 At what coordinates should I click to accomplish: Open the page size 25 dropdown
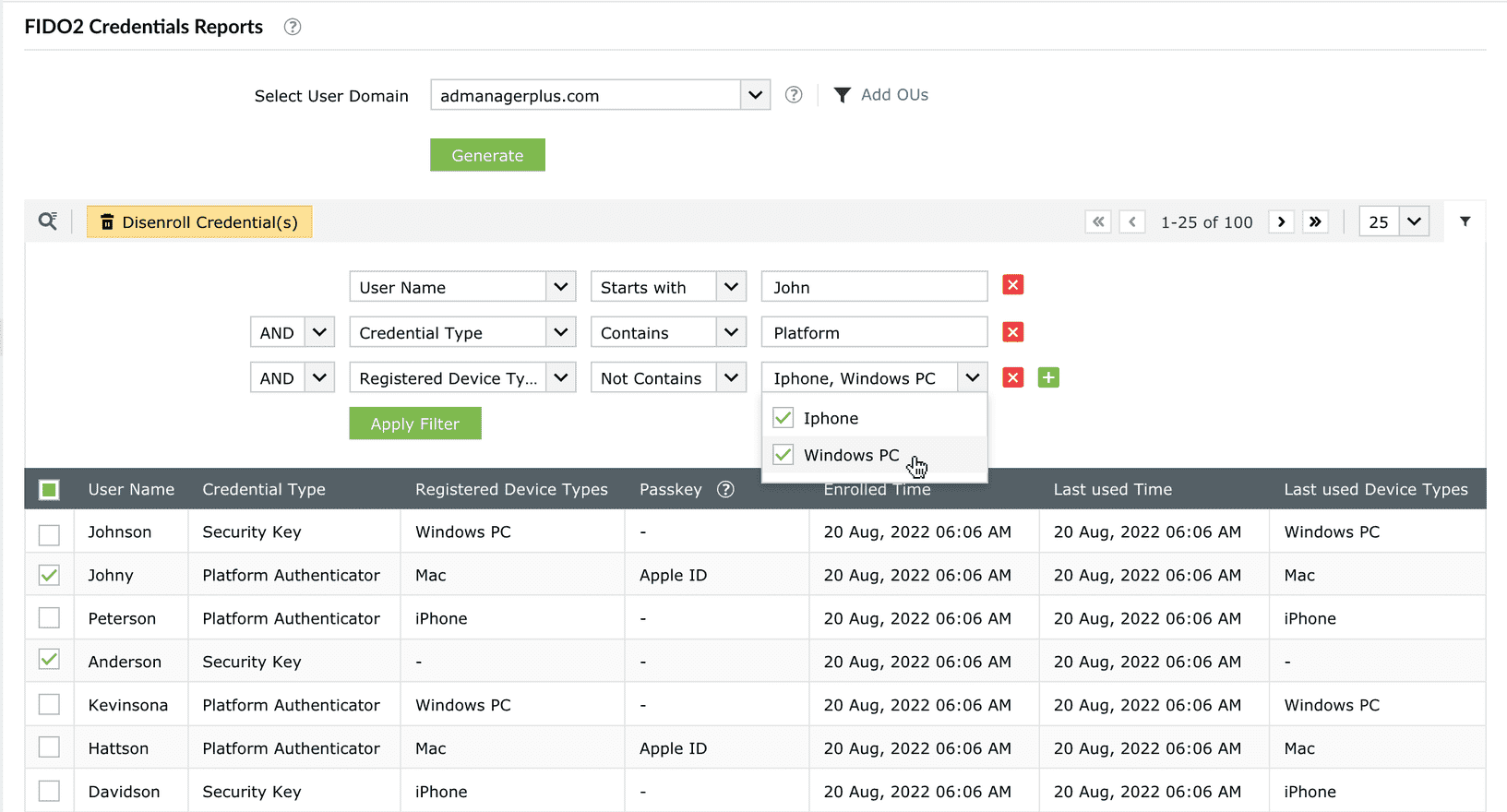[x=1414, y=221]
